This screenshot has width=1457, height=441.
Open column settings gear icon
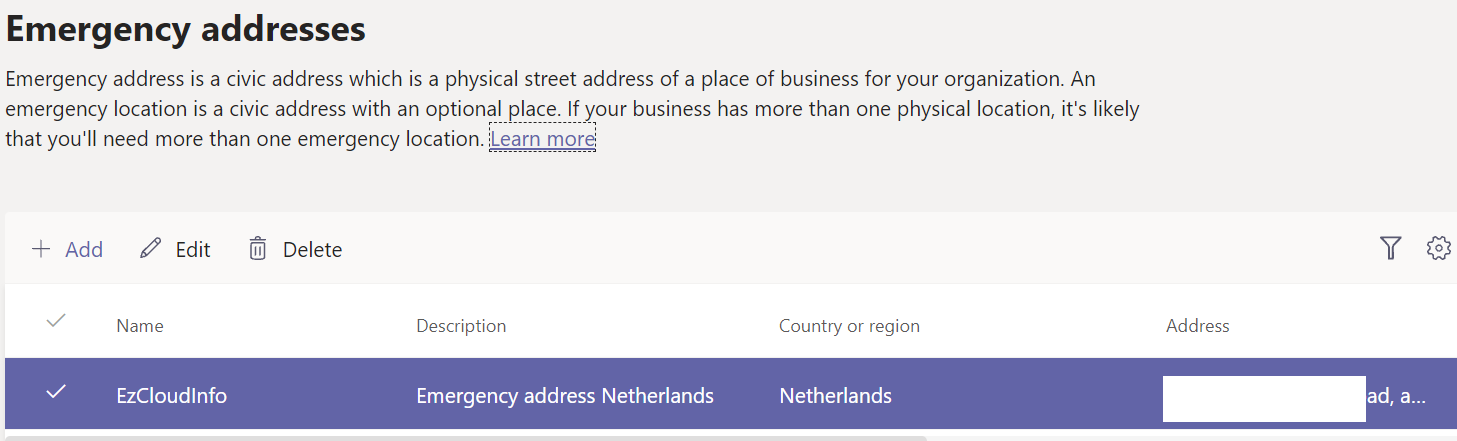tap(1438, 248)
